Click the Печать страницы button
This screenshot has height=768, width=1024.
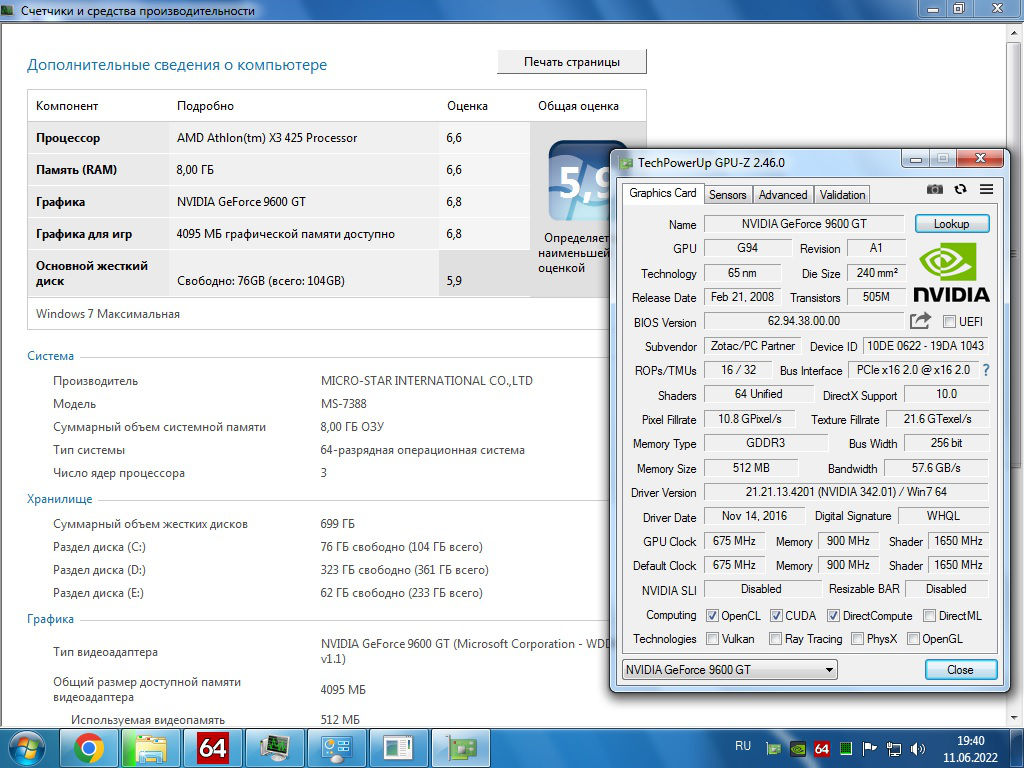[572, 62]
